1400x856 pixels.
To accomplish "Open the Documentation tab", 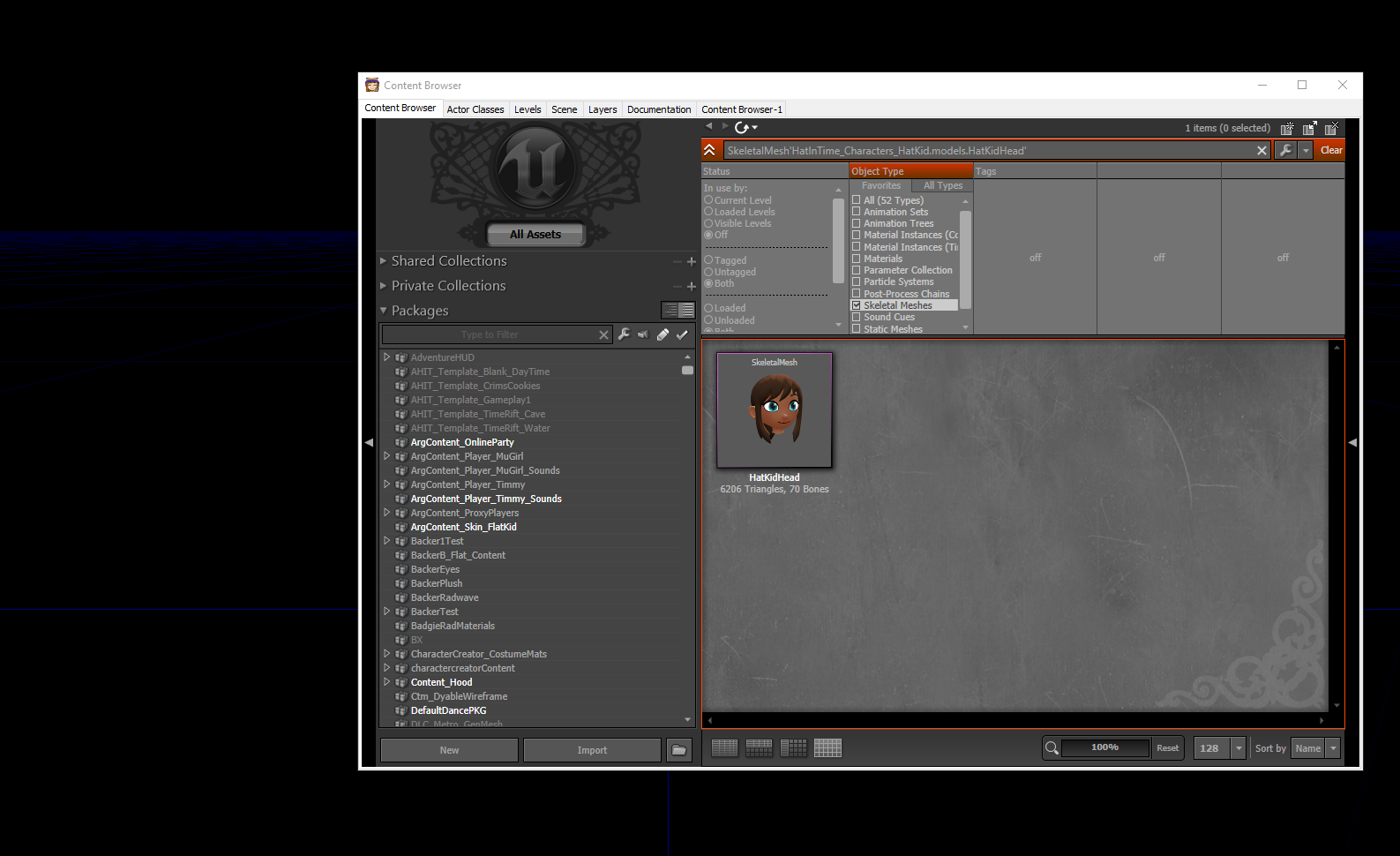I will pos(659,109).
